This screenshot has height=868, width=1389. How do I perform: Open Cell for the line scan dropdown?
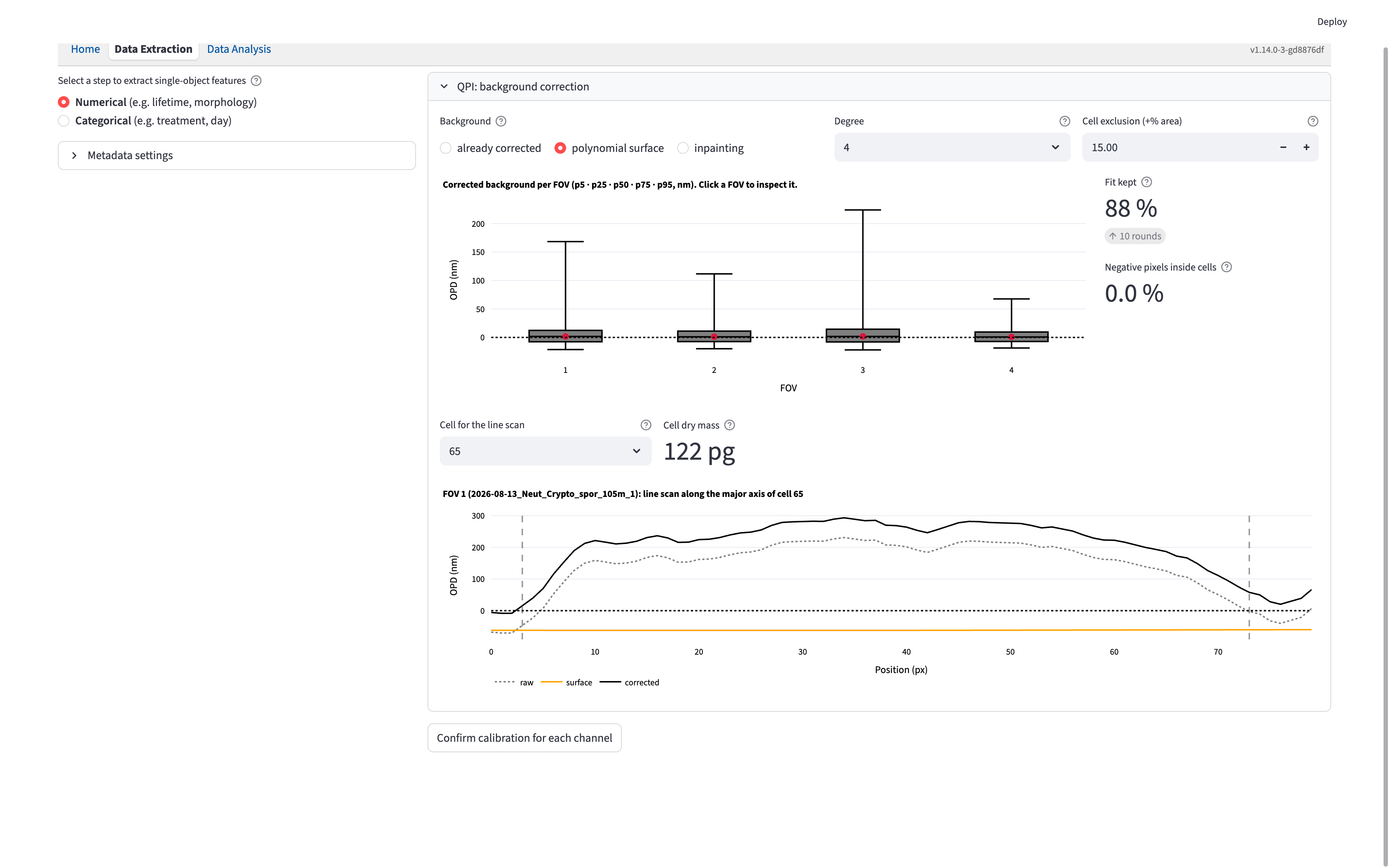click(x=545, y=451)
